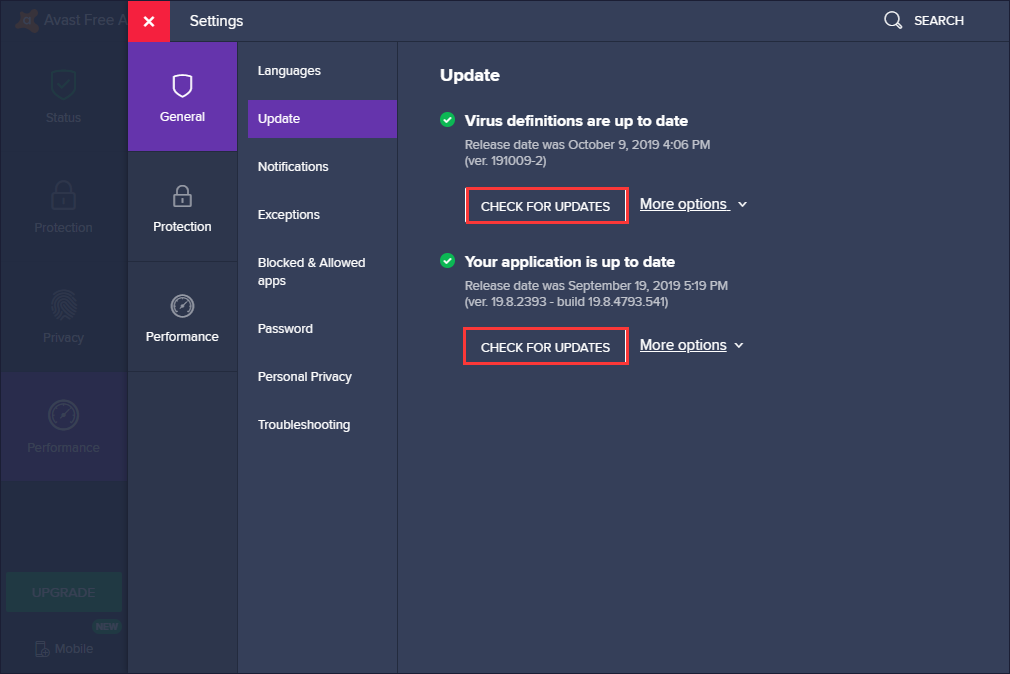Go to Exceptions settings

point(289,215)
